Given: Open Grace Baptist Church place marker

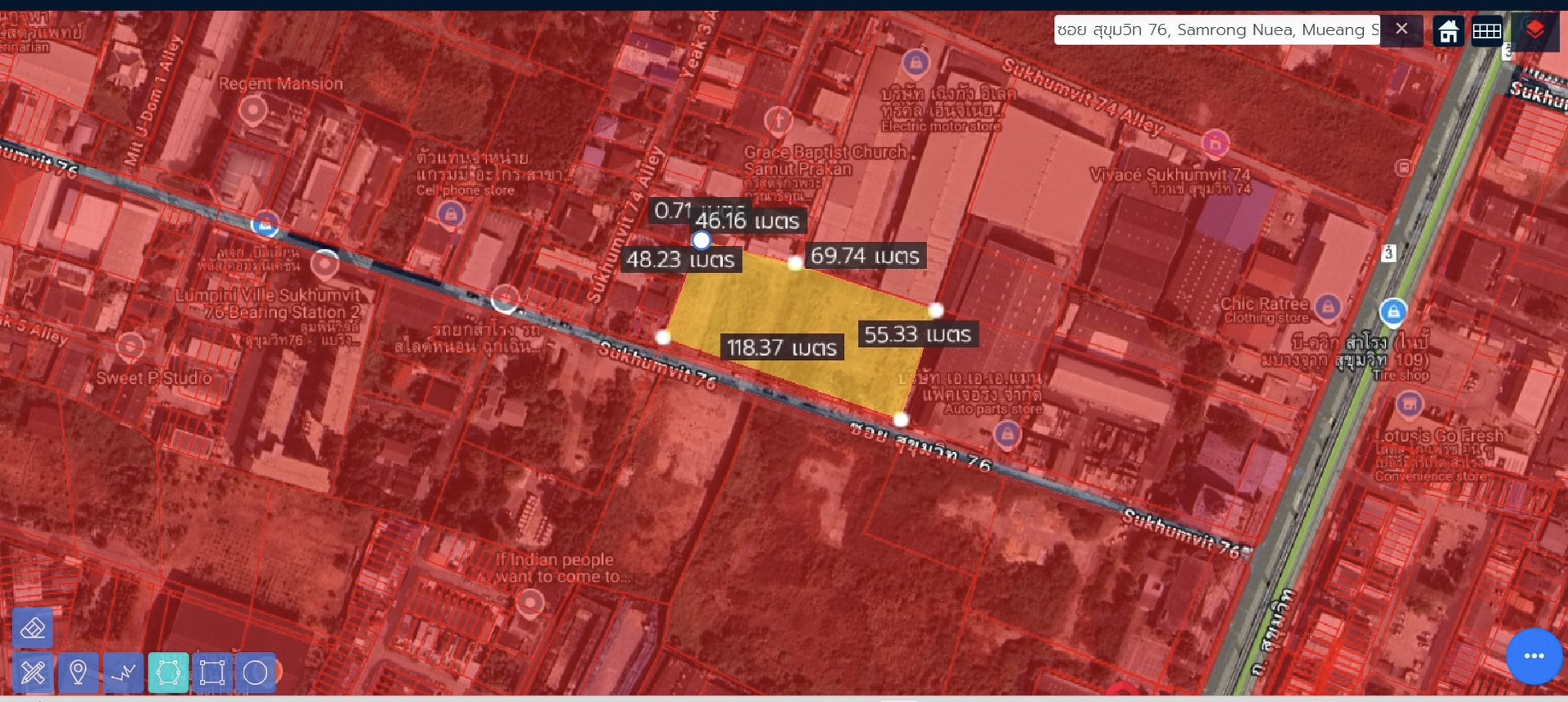Looking at the screenshot, I should 778,121.
